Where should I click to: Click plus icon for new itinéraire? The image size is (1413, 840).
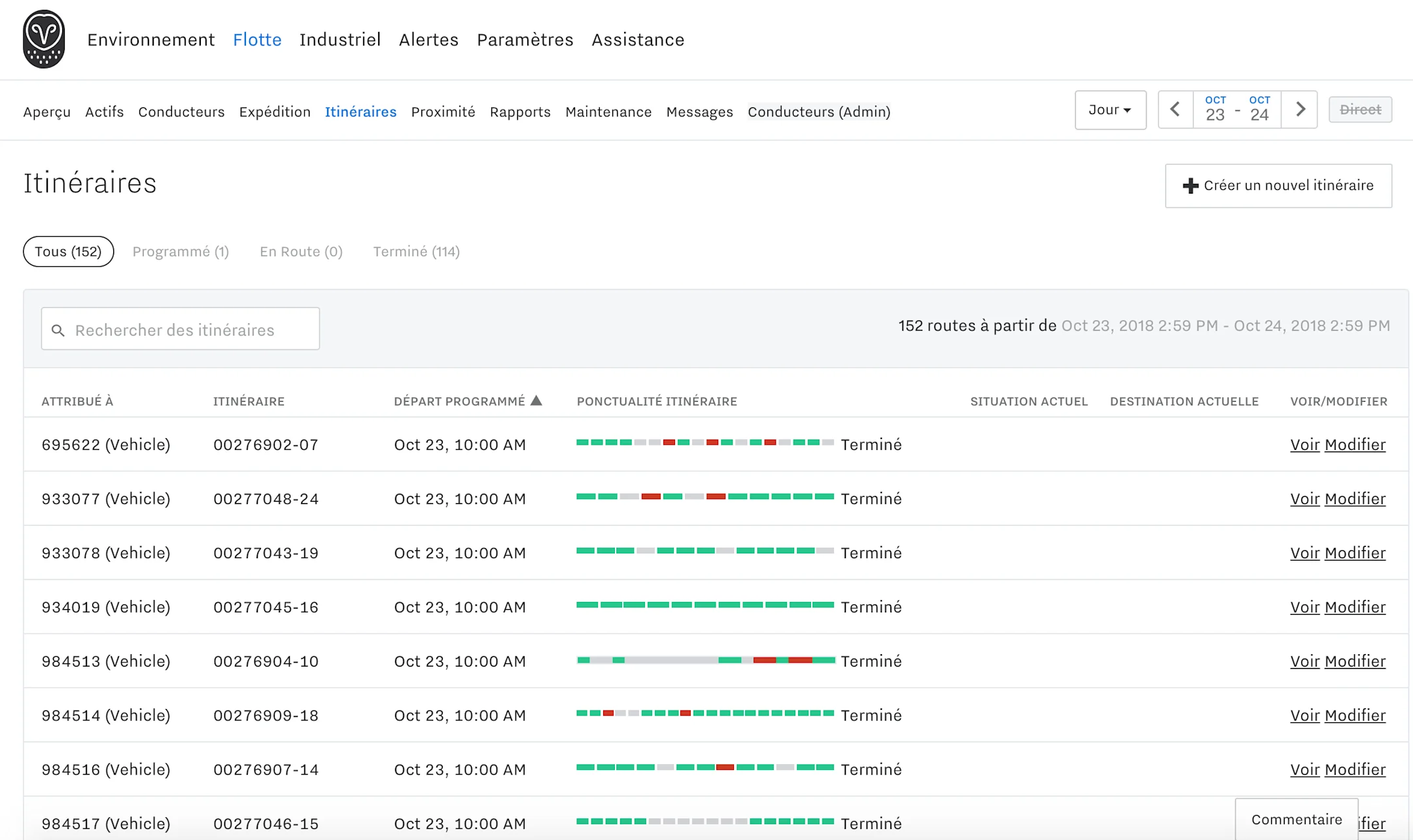click(x=1190, y=186)
